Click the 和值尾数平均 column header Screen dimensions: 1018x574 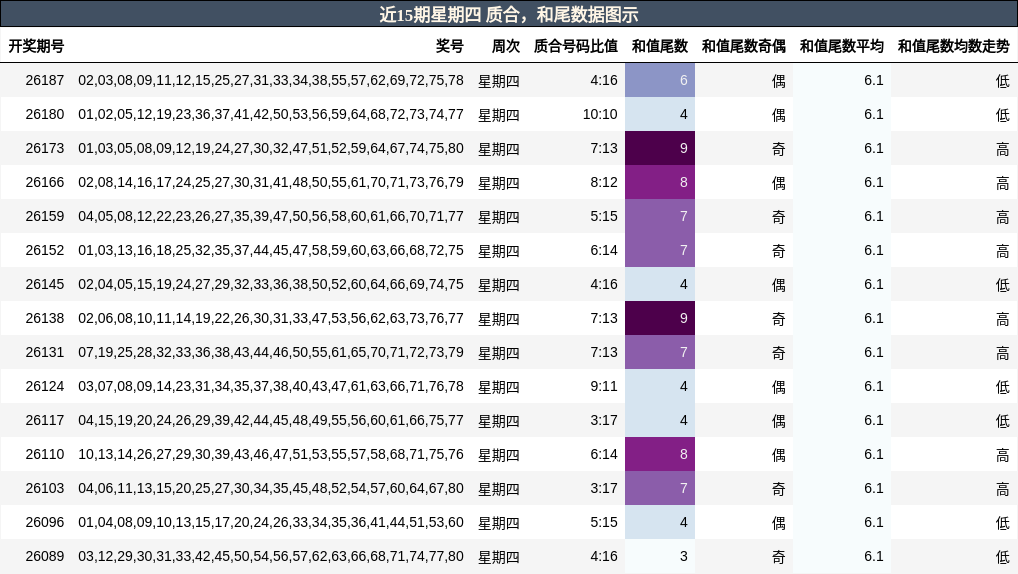point(842,46)
